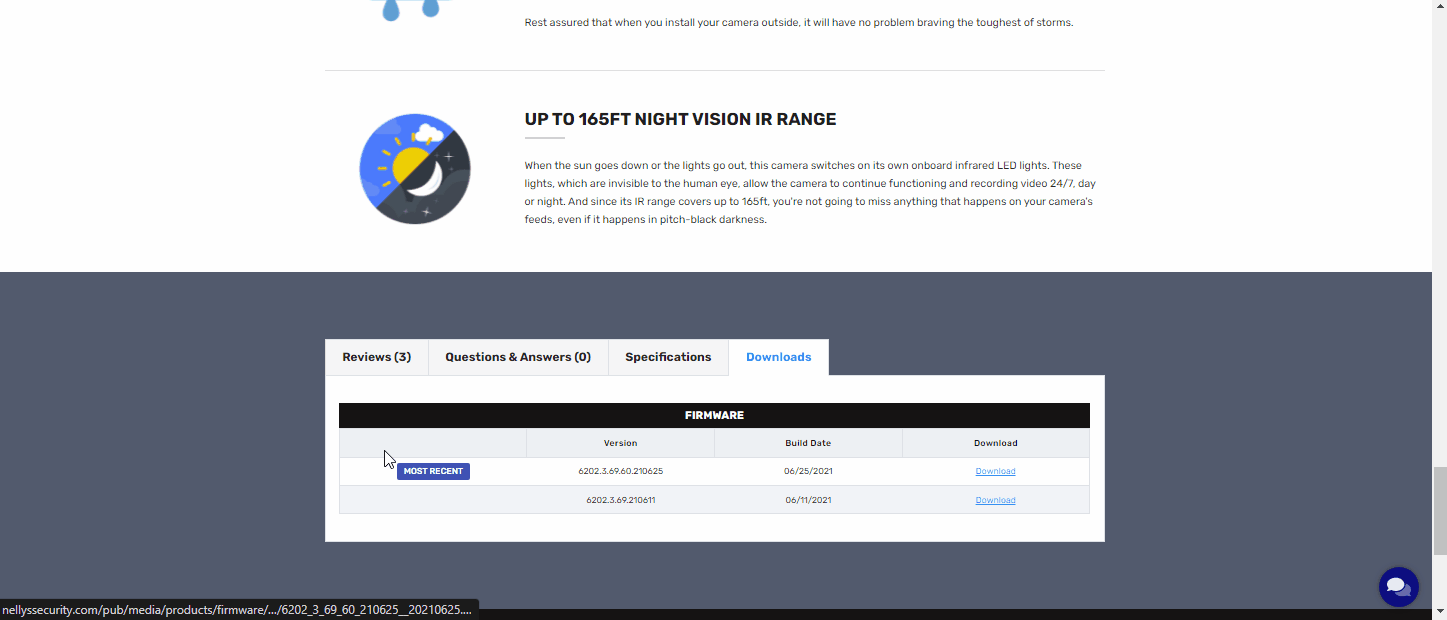Switch to the Reviews (3) tab

point(376,357)
